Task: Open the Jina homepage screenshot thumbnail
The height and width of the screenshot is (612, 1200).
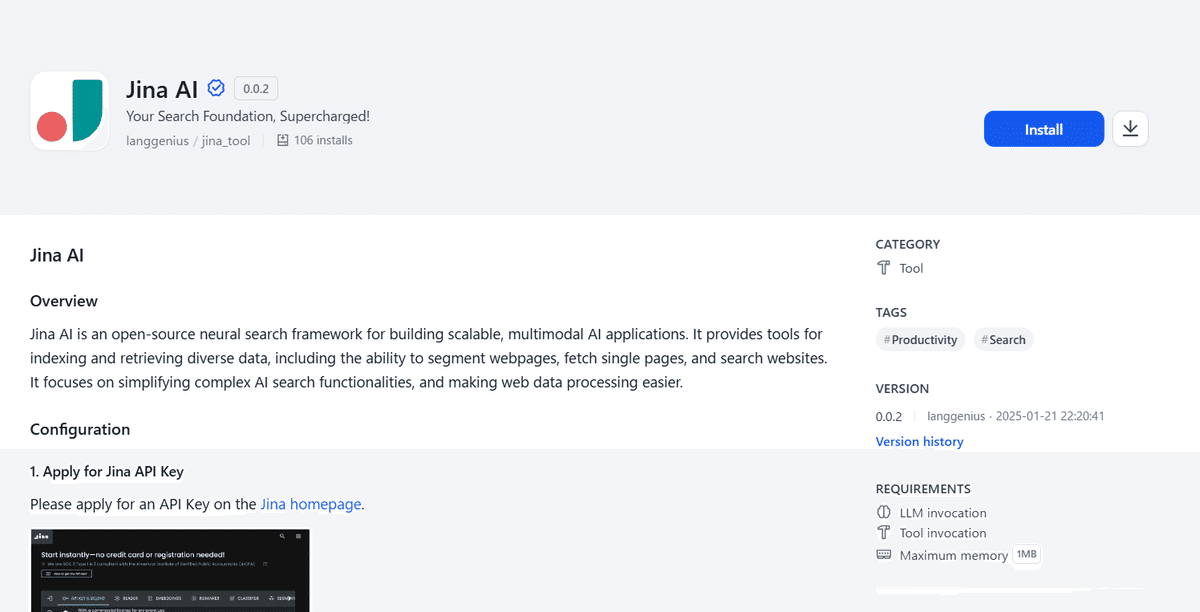Action: click(x=170, y=570)
